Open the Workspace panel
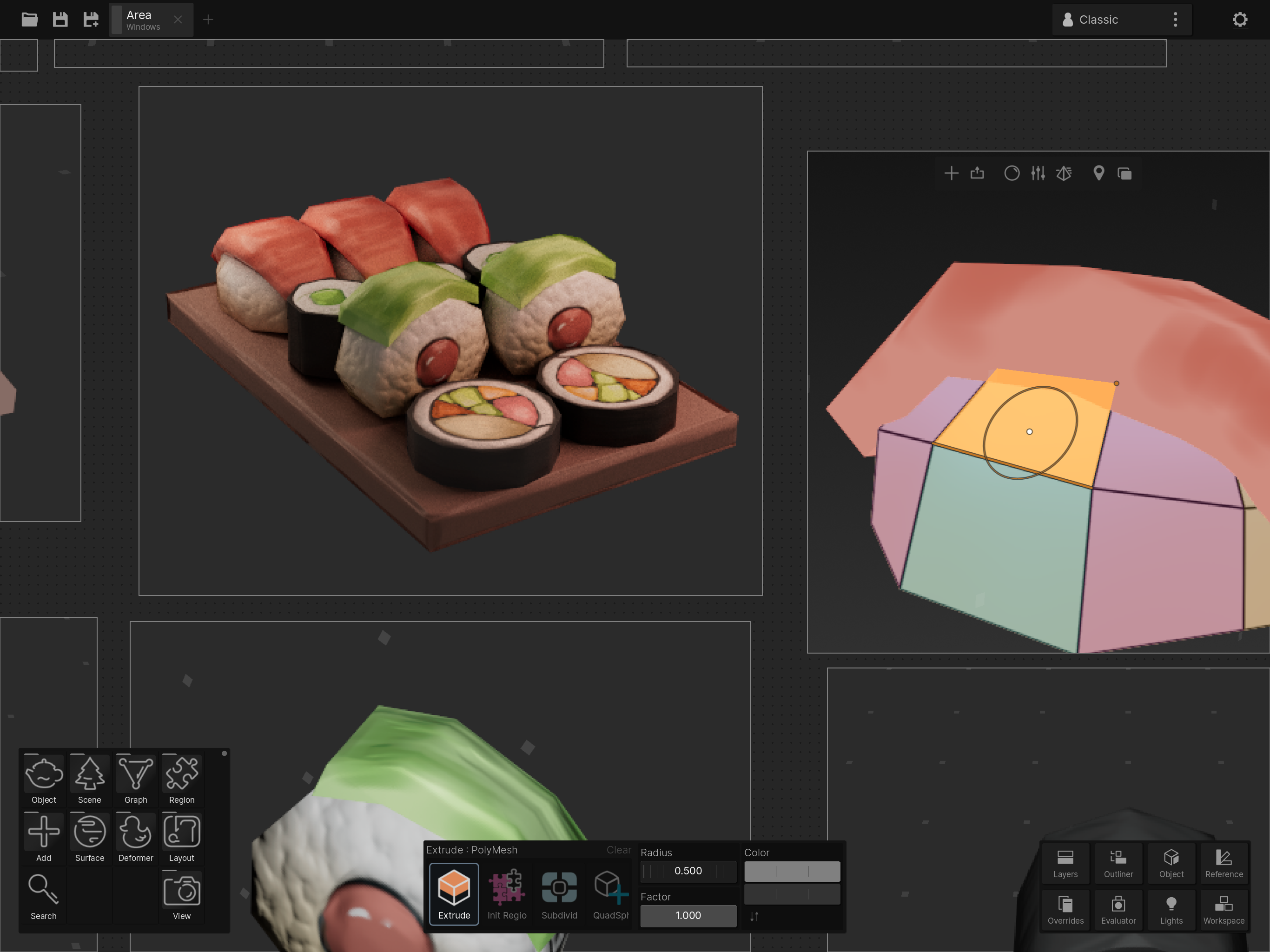This screenshot has height=952, width=1270. point(1224,910)
